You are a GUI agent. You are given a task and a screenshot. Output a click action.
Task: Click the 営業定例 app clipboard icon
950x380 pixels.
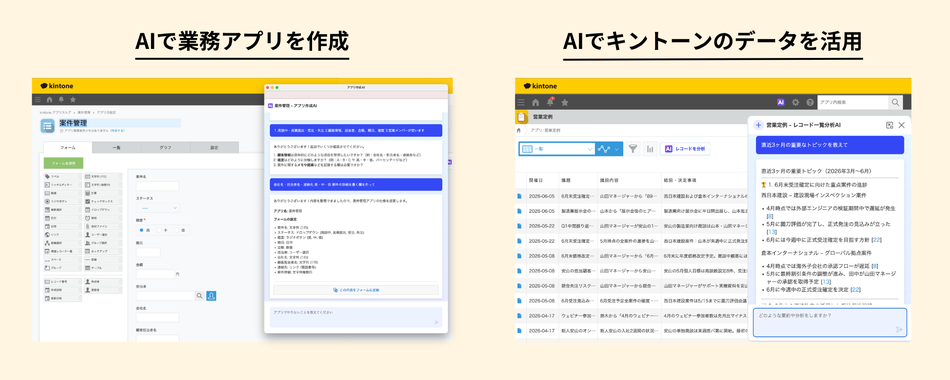(x=522, y=117)
